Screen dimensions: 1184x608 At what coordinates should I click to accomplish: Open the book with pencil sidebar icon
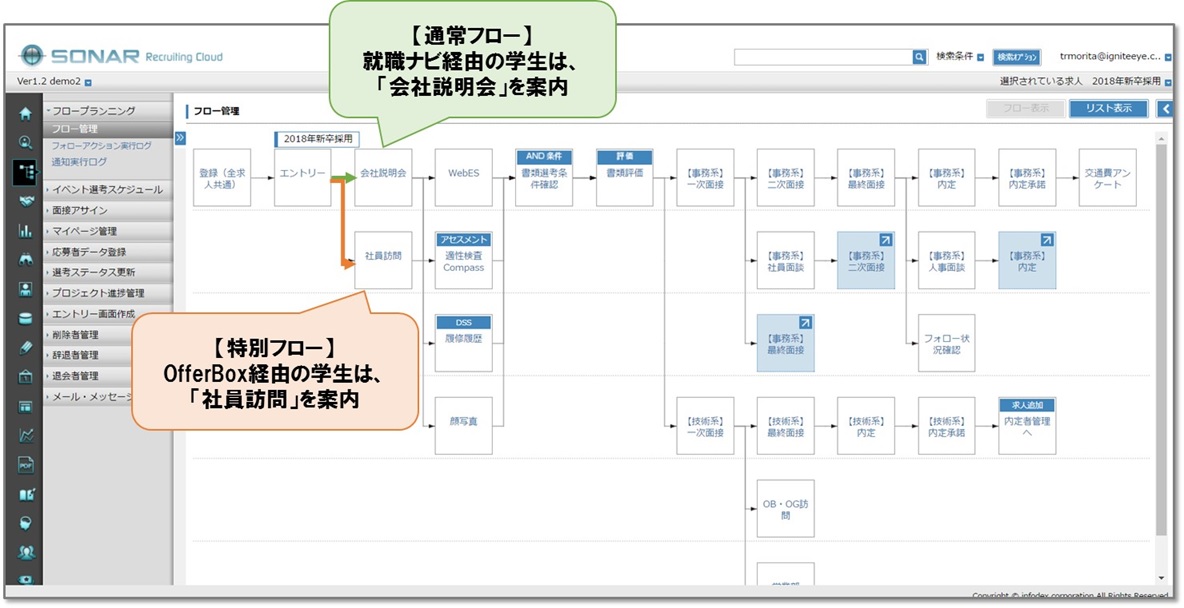pos(26,495)
